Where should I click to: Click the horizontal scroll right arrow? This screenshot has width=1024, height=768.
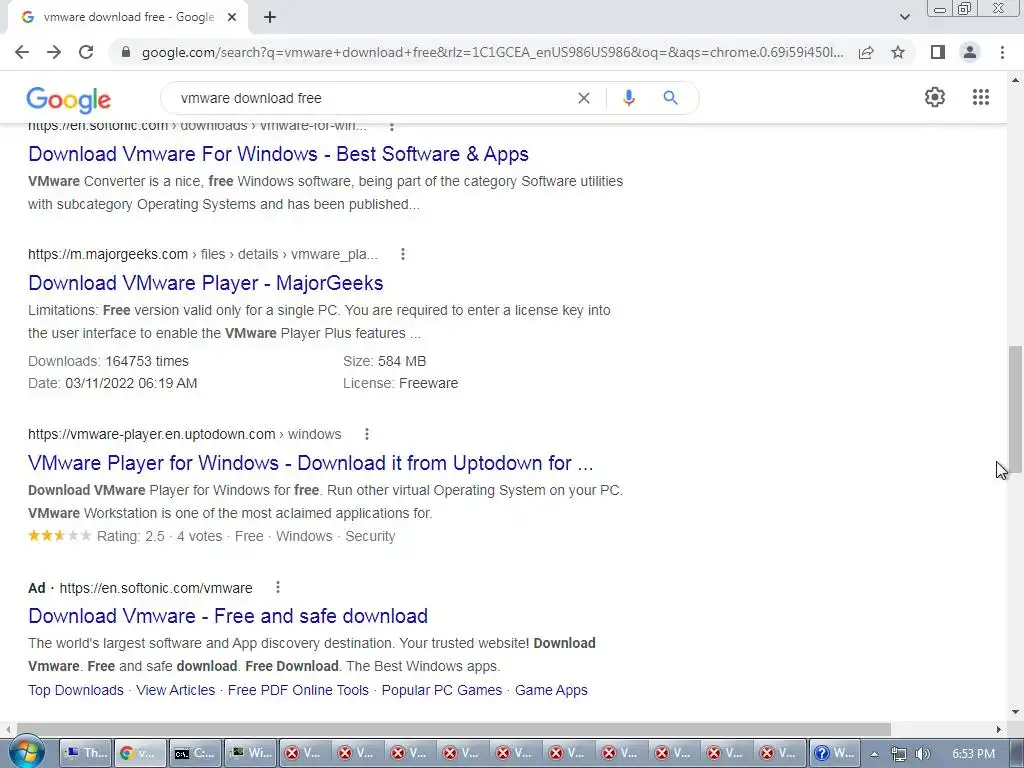[x=999, y=729]
